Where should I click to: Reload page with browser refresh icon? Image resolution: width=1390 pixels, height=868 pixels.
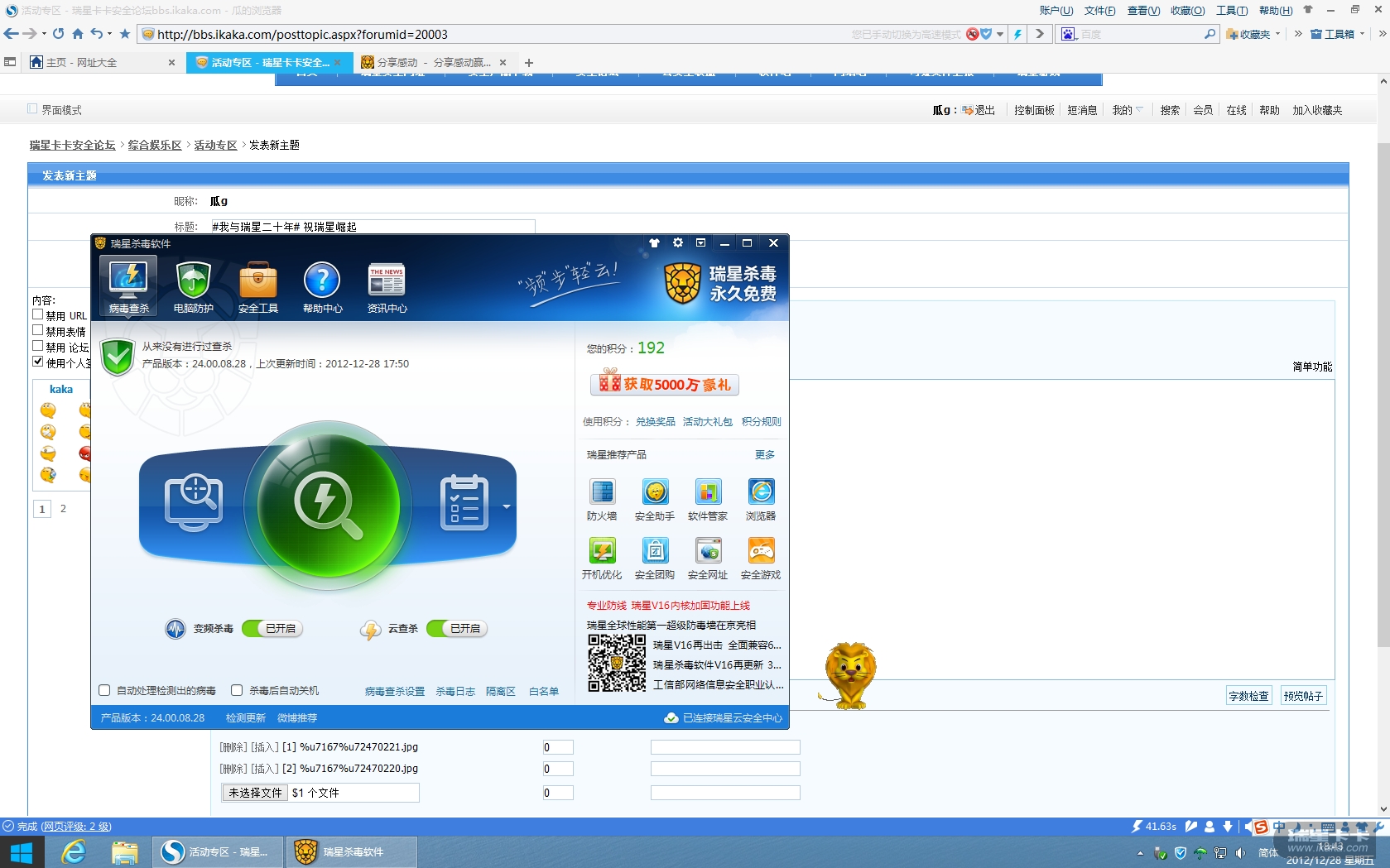(58, 34)
